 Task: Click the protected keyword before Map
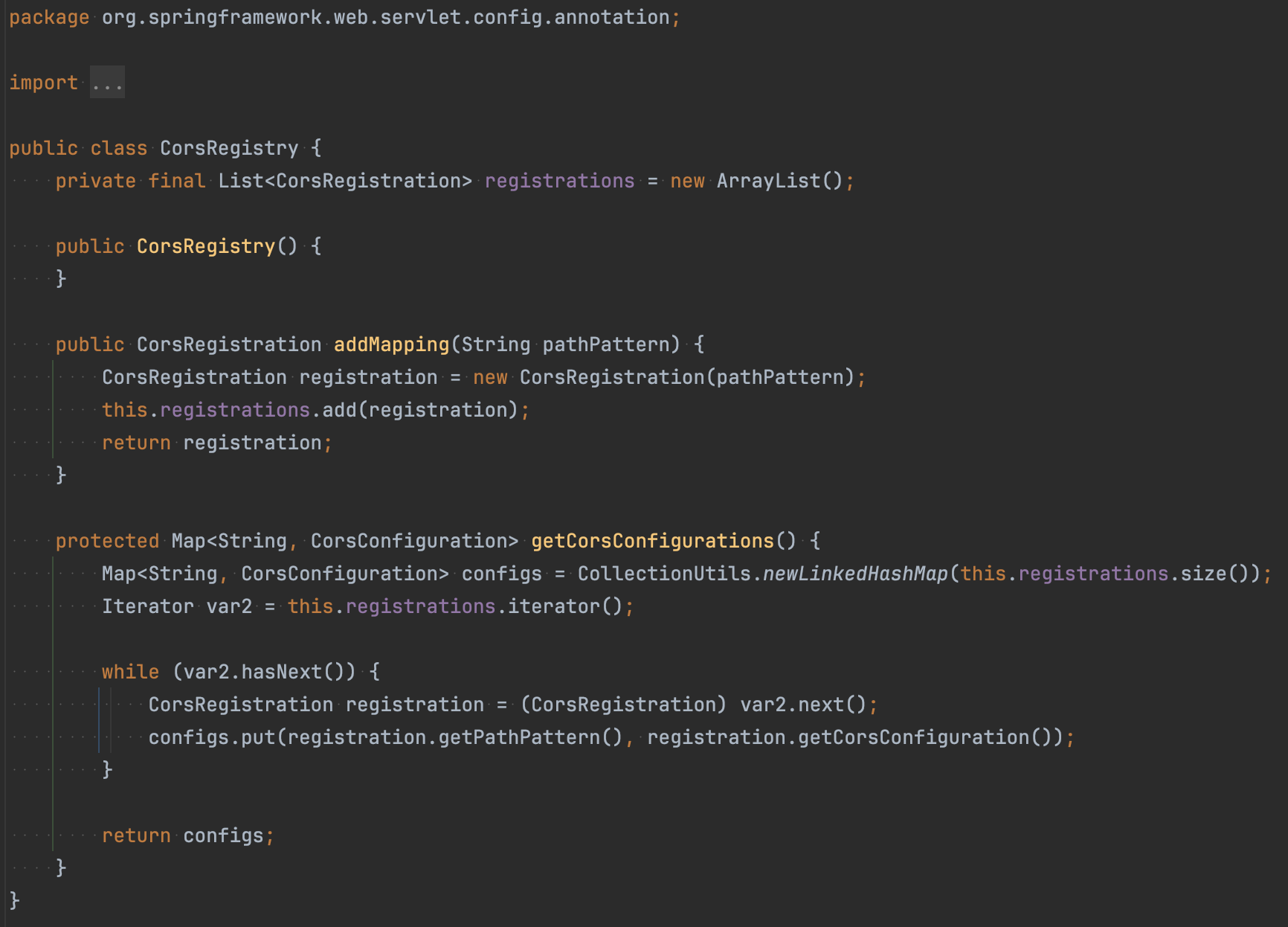tap(107, 541)
